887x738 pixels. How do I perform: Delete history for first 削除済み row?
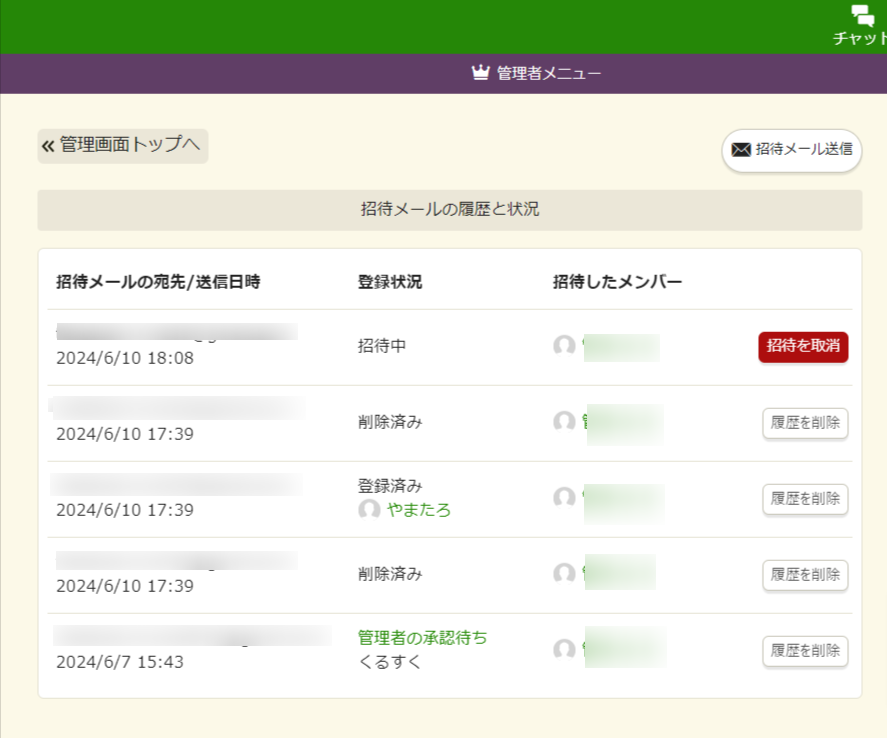click(805, 423)
